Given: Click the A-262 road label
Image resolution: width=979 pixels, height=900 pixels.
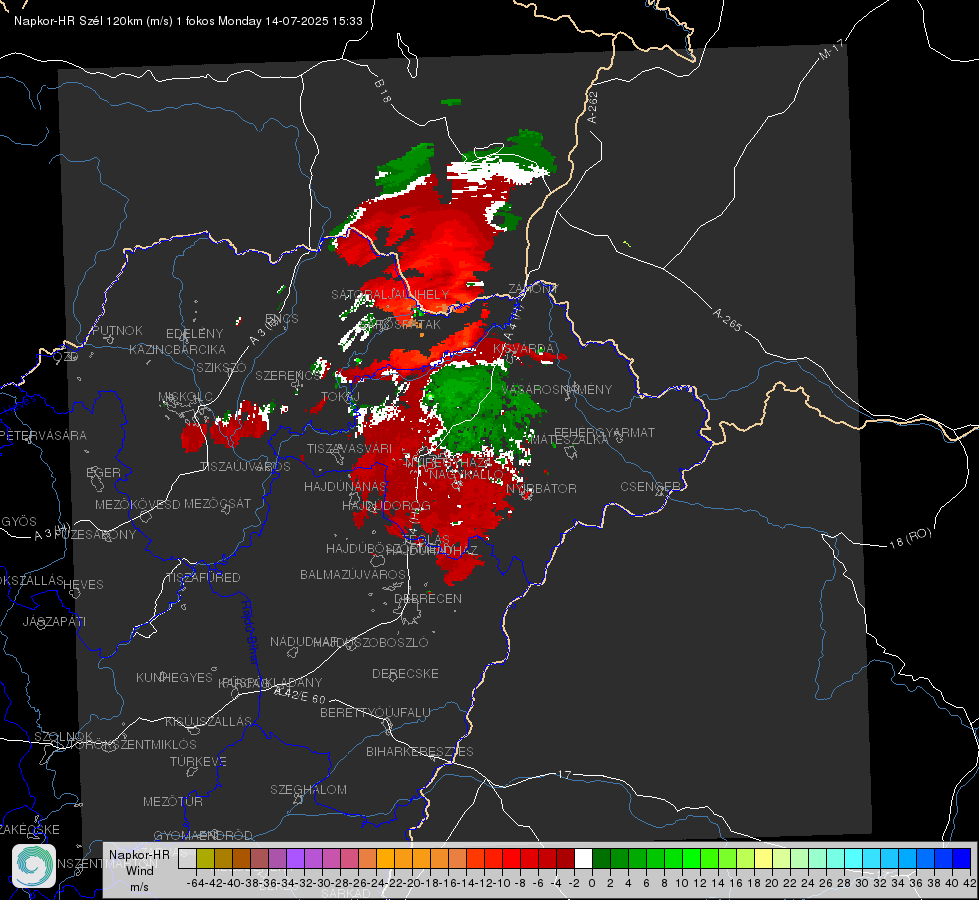Looking at the screenshot, I should point(593,107).
